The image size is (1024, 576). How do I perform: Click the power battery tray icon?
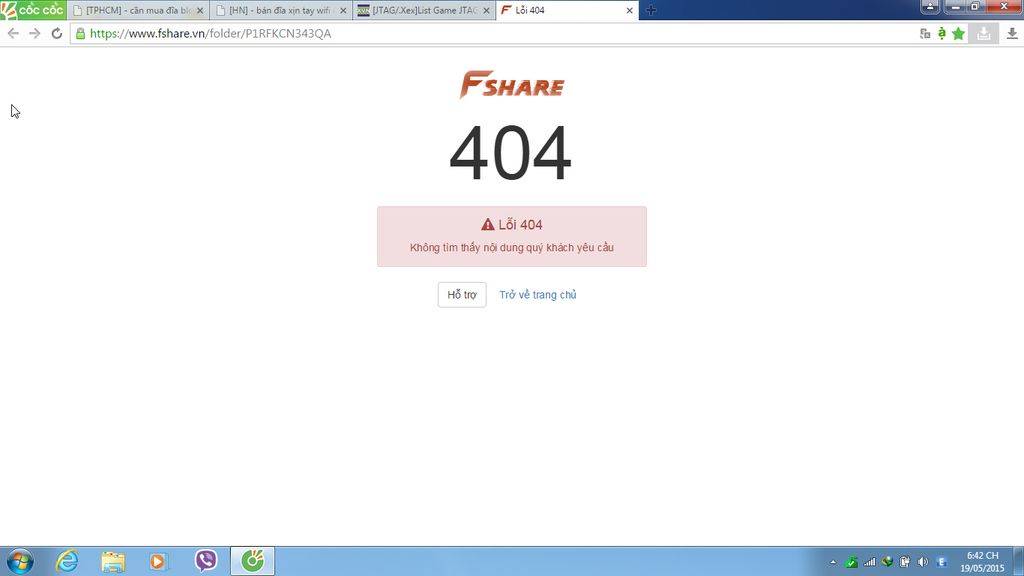904,562
